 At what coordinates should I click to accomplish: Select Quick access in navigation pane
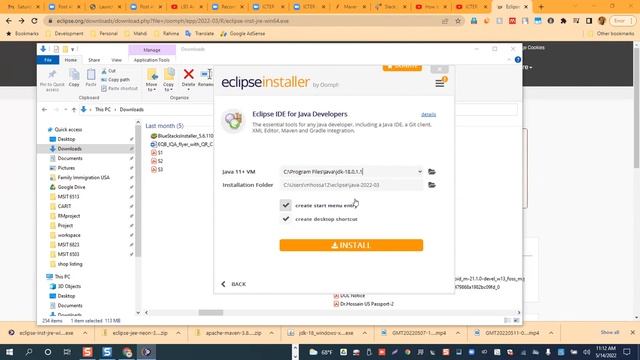point(68,129)
